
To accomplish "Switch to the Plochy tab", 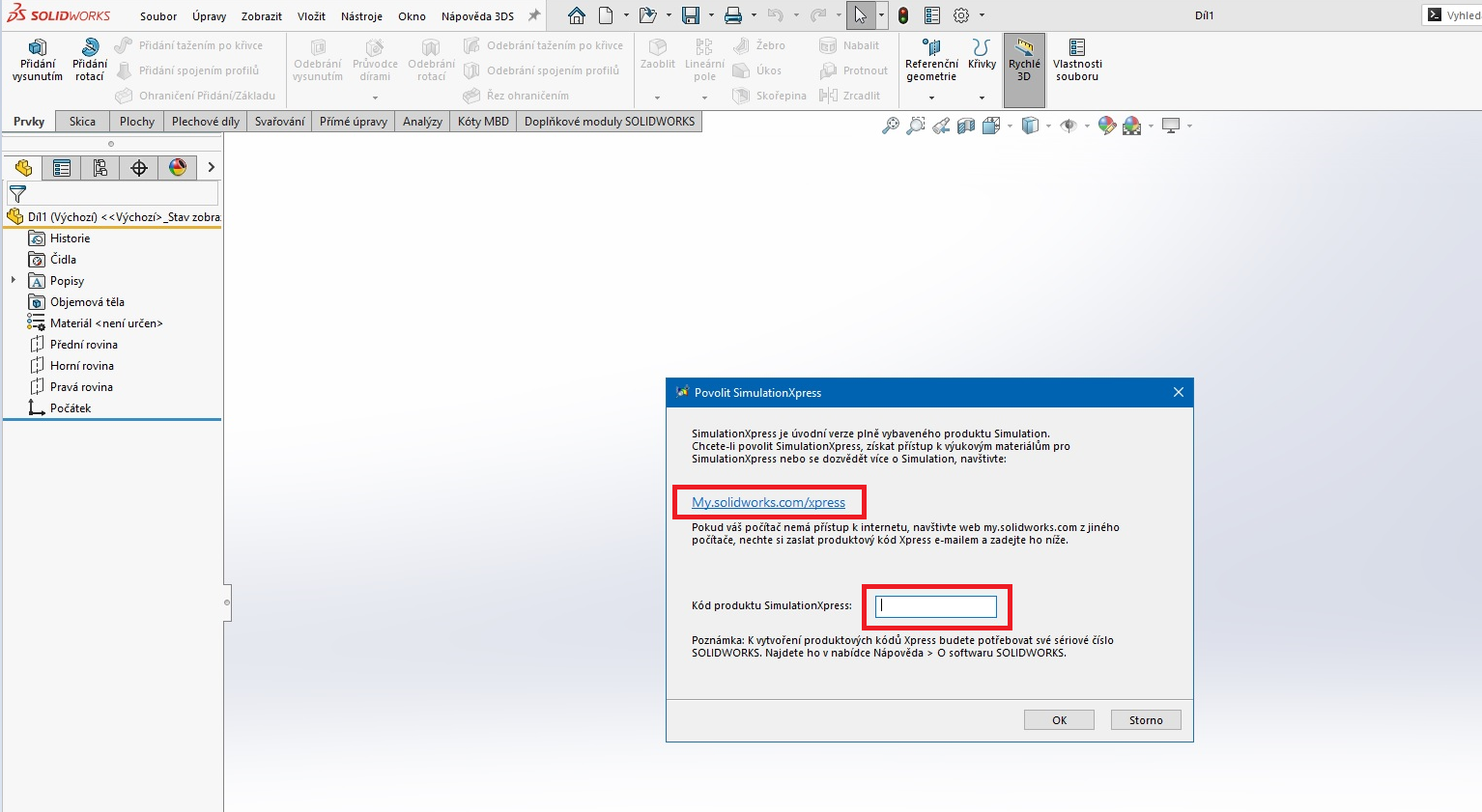I will tap(137, 122).
